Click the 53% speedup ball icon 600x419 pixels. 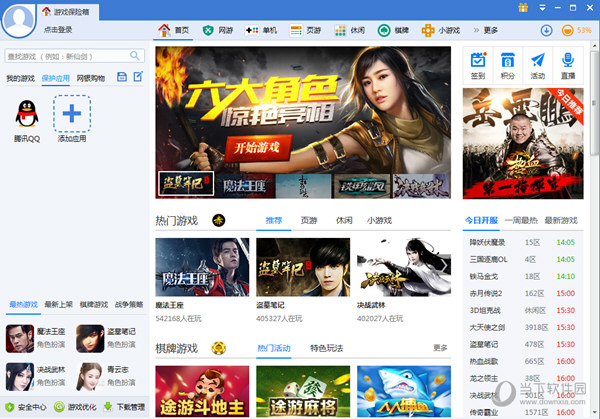567,30
